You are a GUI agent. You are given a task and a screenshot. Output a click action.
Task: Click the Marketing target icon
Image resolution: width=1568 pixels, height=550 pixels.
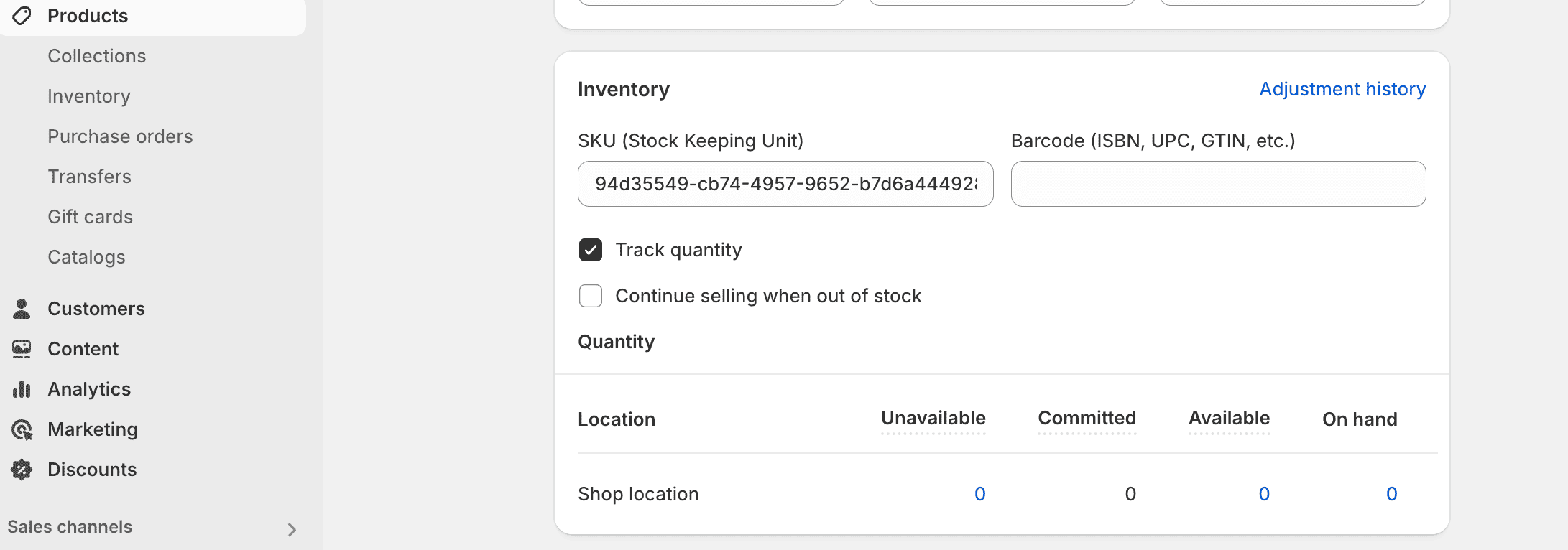[22, 429]
